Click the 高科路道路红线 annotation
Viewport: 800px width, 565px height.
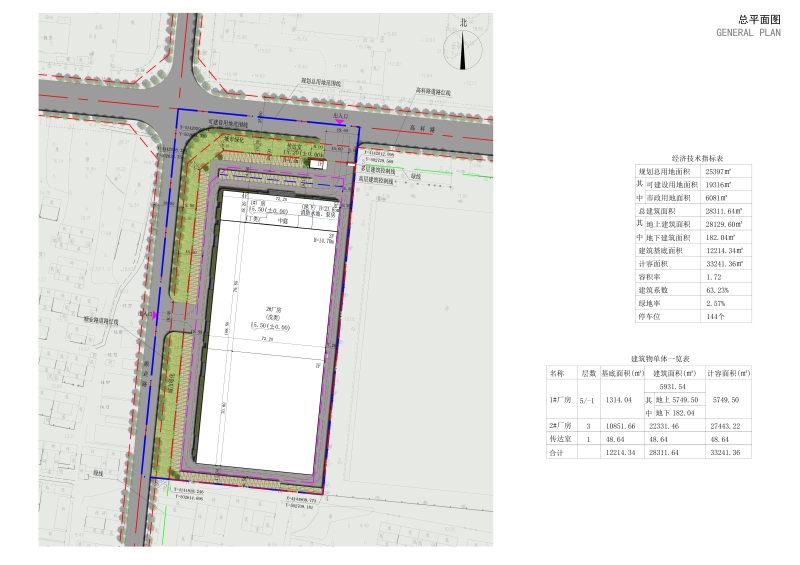pyautogui.click(x=433, y=92)
